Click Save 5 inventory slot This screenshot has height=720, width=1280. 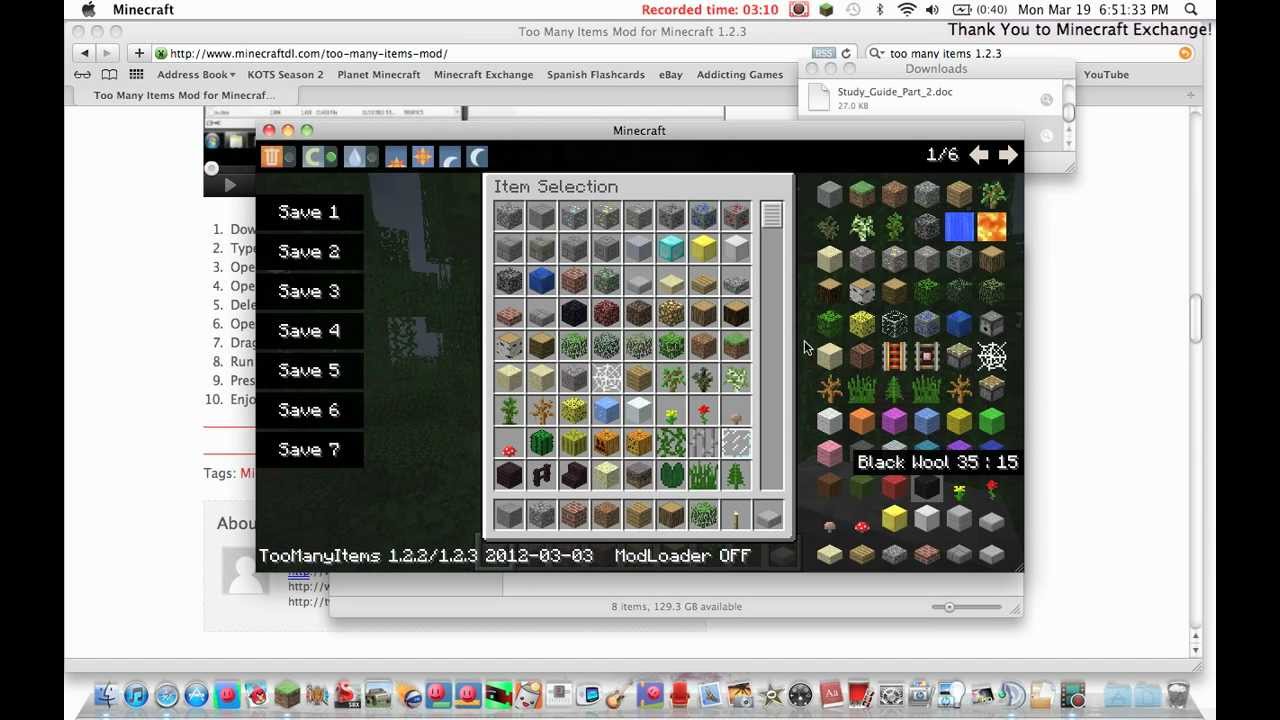(308, 370)
